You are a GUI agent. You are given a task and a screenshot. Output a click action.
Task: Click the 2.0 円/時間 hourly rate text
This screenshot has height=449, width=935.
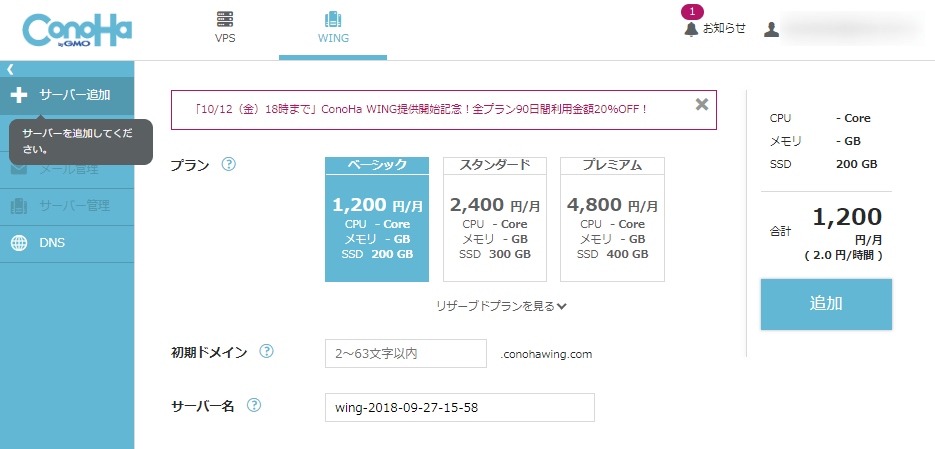(843, 256)
